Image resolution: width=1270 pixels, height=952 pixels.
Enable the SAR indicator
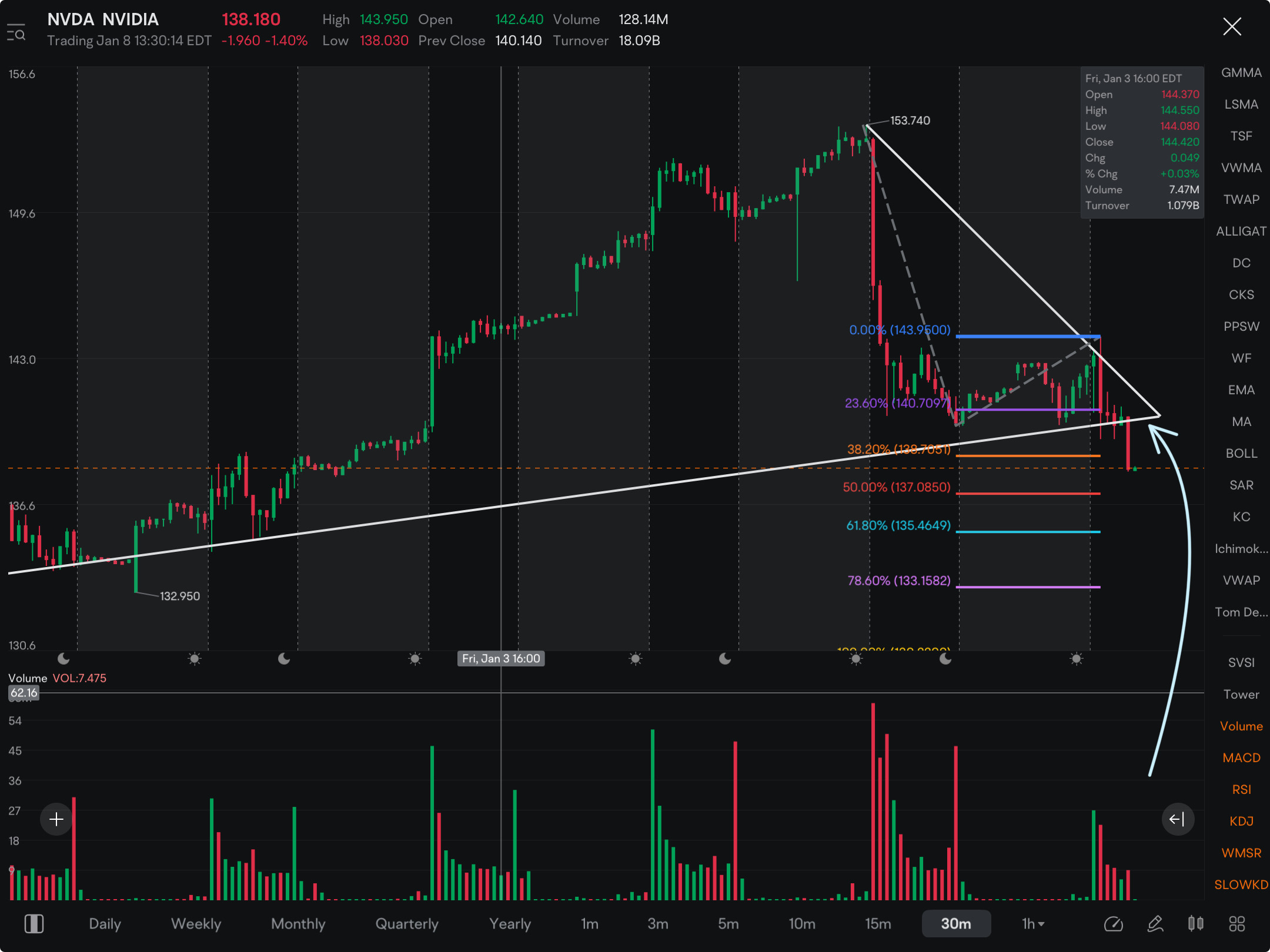coord(1241,485)
